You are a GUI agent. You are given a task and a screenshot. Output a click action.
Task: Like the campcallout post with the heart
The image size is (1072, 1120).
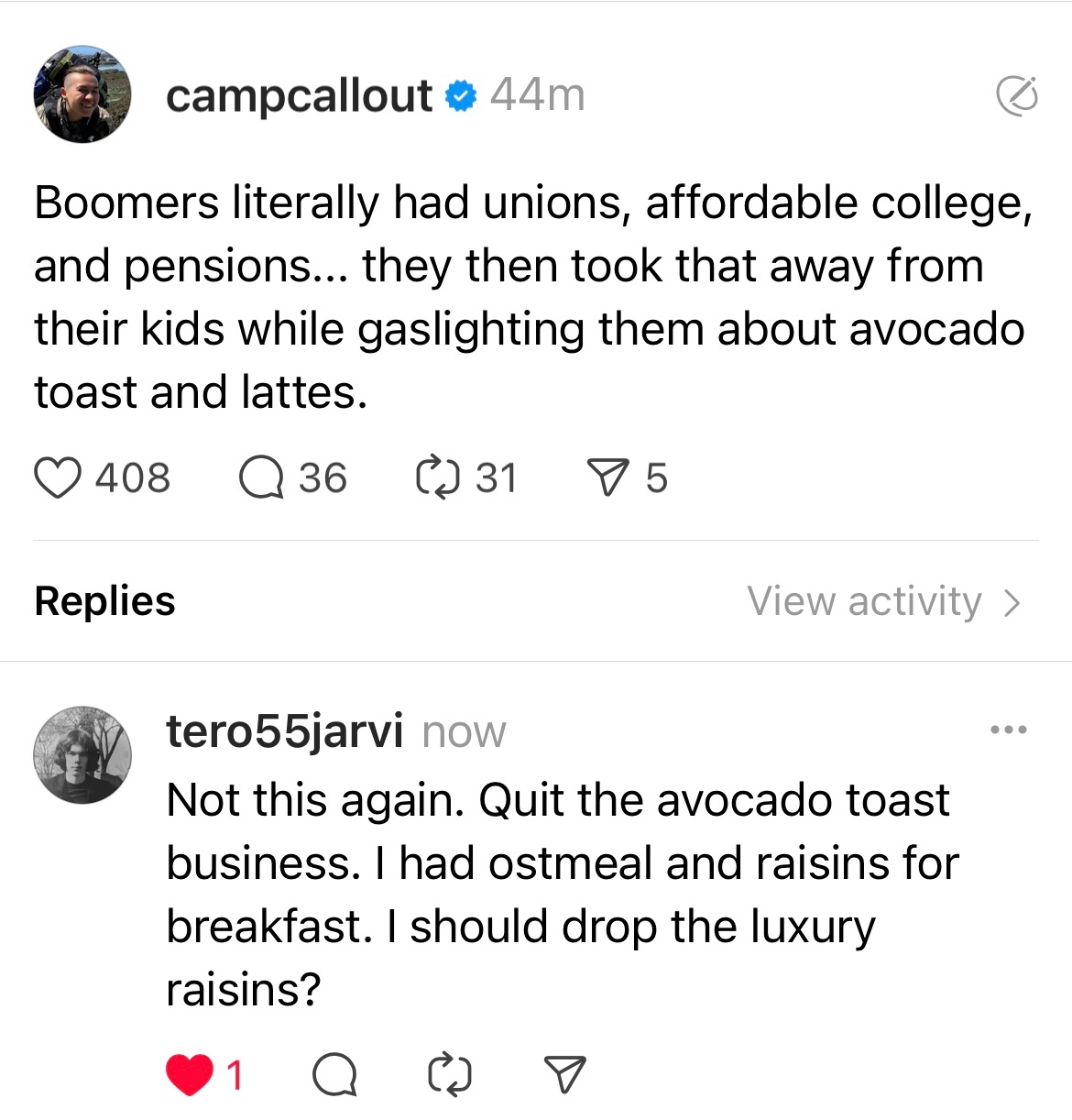click(x=58, y=478)
